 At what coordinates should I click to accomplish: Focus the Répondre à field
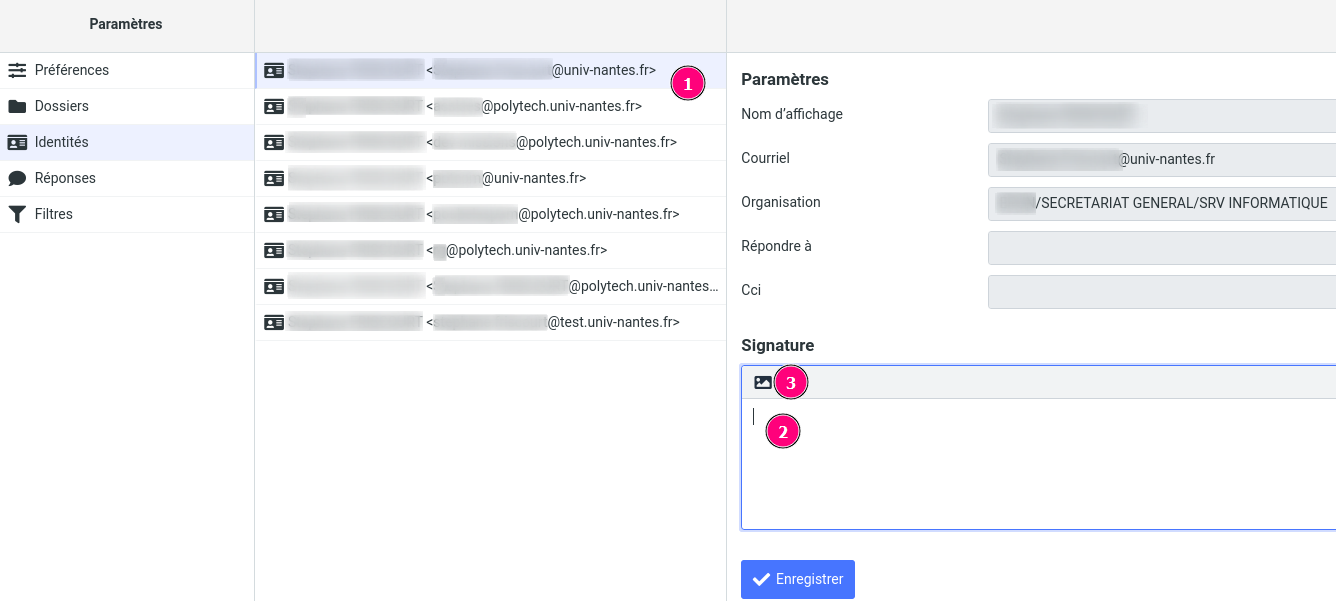[1162, 247]
